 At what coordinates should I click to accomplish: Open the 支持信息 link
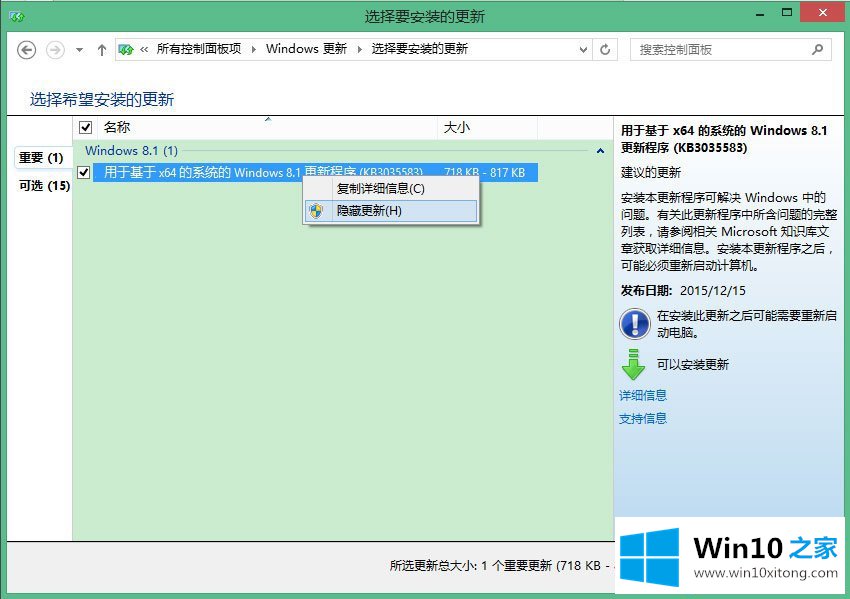coord(643,418)
